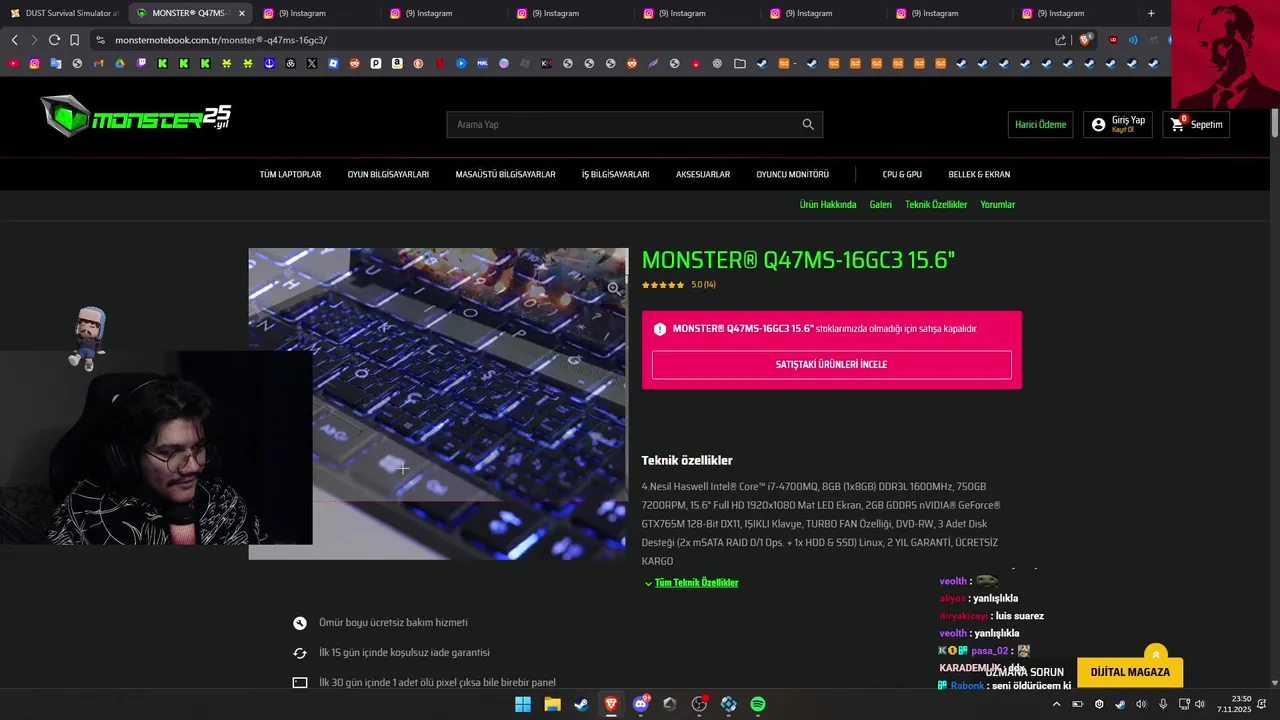Open the share icon in the address bar
This screenshot has height=720, width=1280.
[1060, 40]
